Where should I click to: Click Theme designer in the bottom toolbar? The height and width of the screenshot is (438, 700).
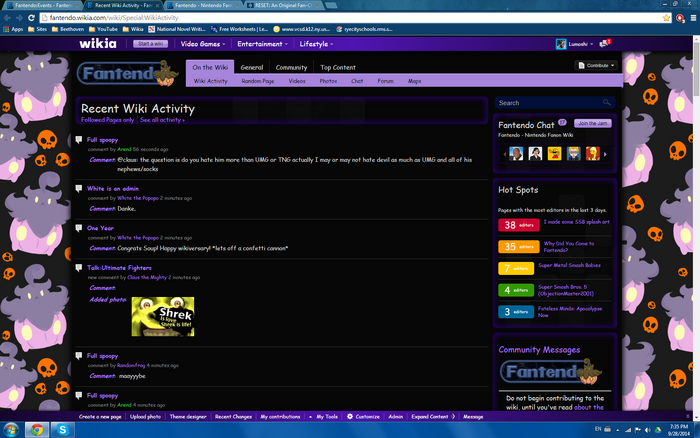[x=188, y=416]
